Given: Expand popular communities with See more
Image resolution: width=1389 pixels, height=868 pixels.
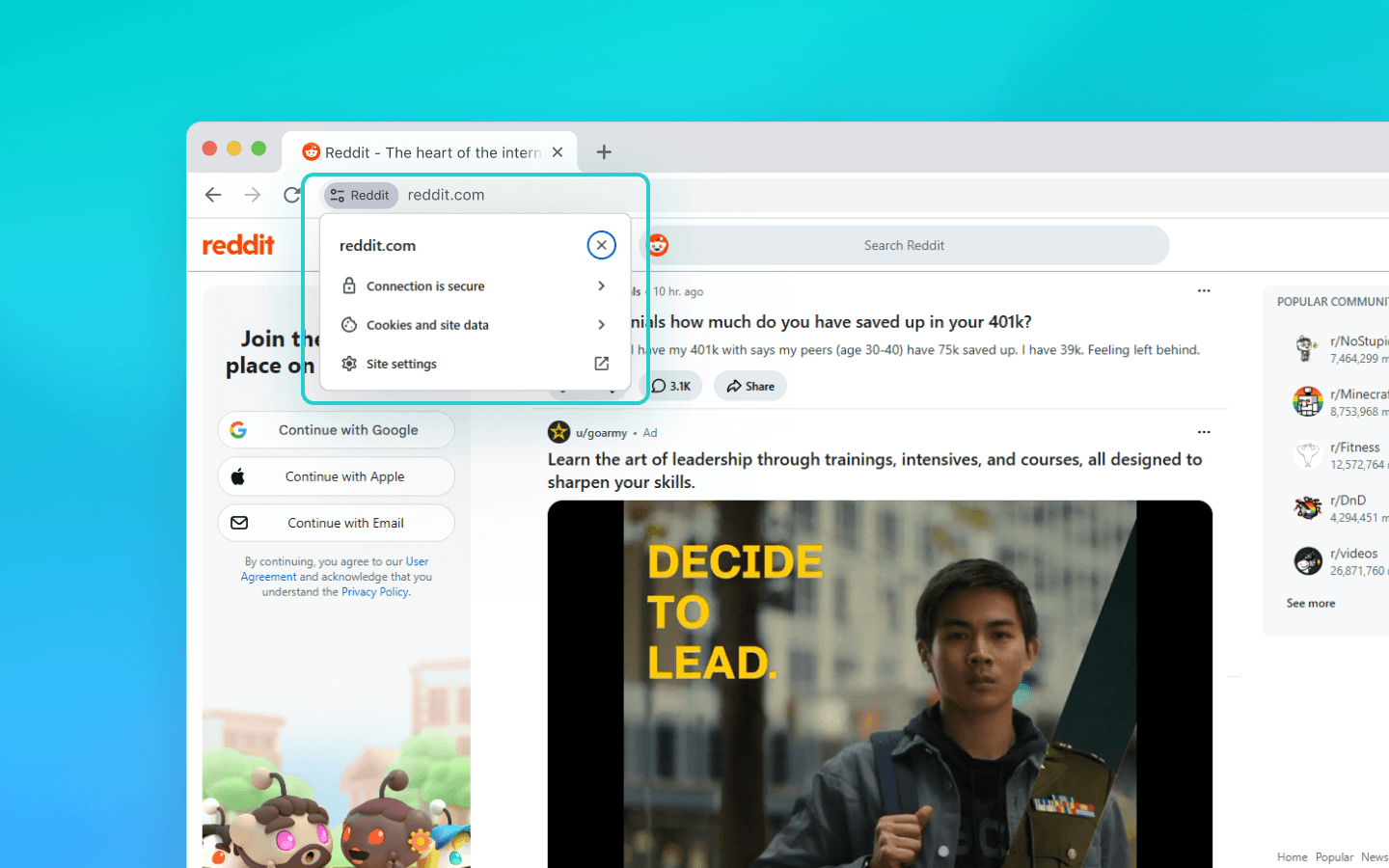Looking at the screenshot, I should pos(1311,604).
